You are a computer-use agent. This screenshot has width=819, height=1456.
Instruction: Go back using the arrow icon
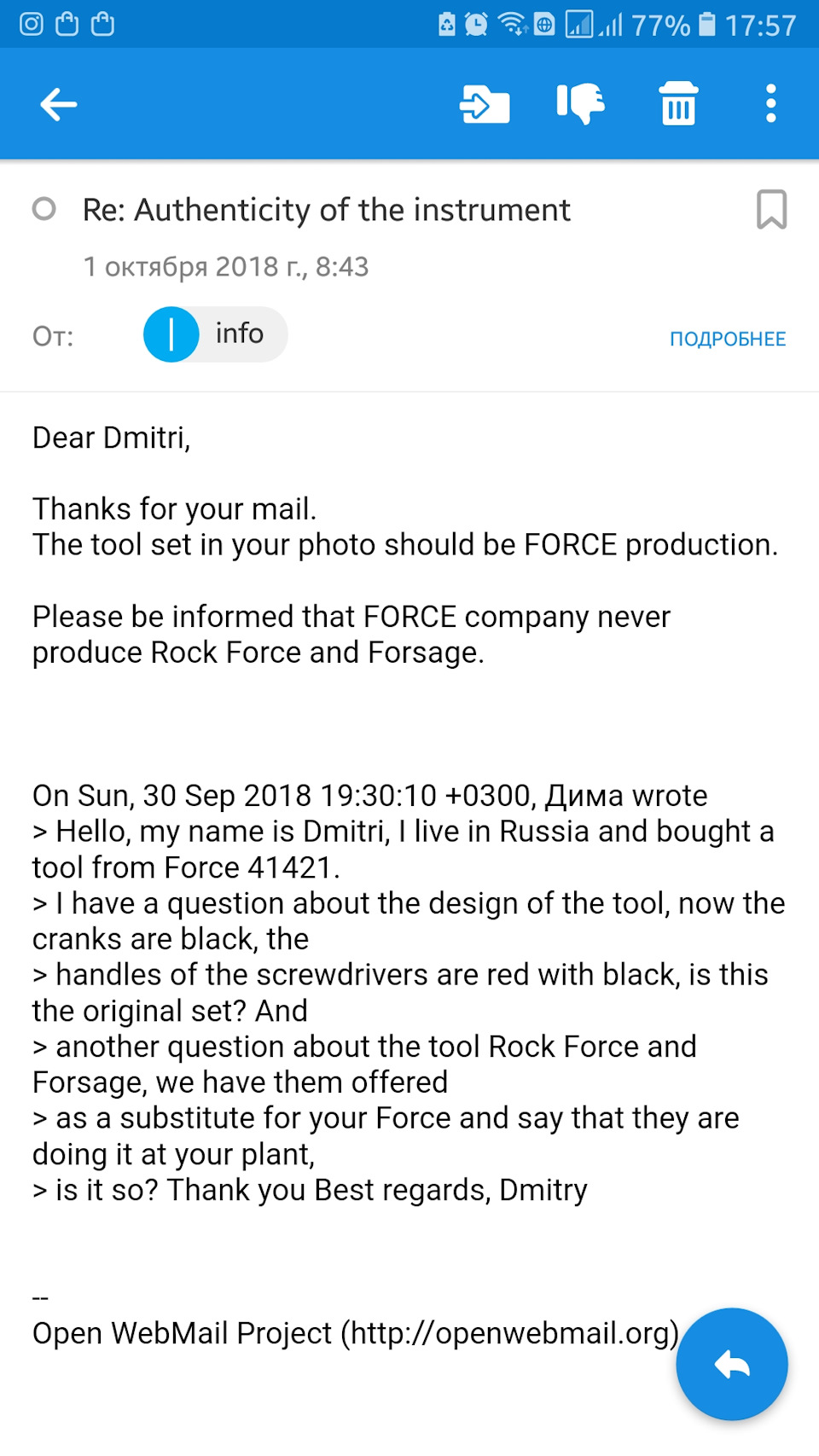[58, 104]
